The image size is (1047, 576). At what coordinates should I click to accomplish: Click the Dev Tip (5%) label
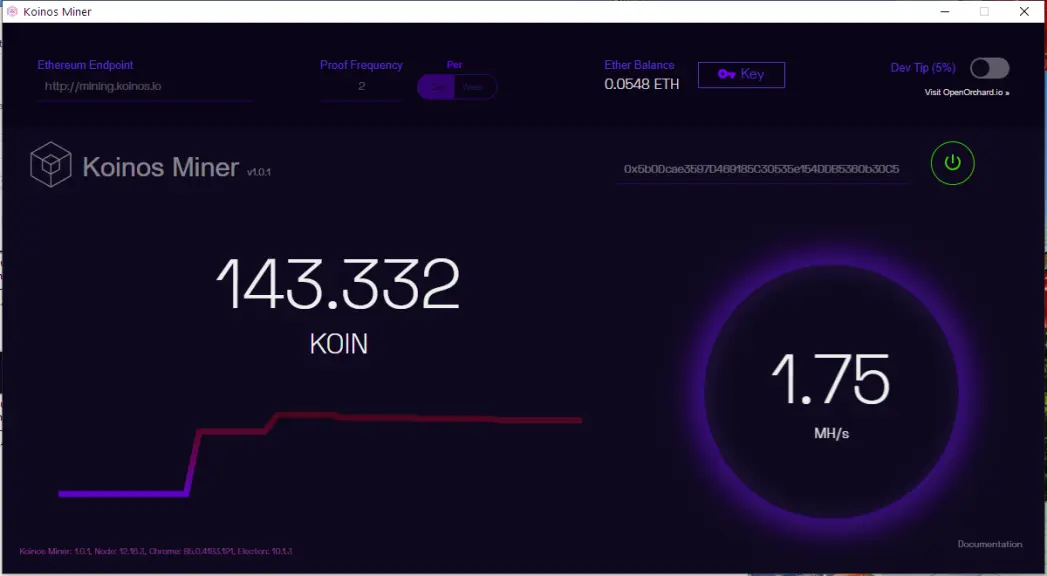923,68
